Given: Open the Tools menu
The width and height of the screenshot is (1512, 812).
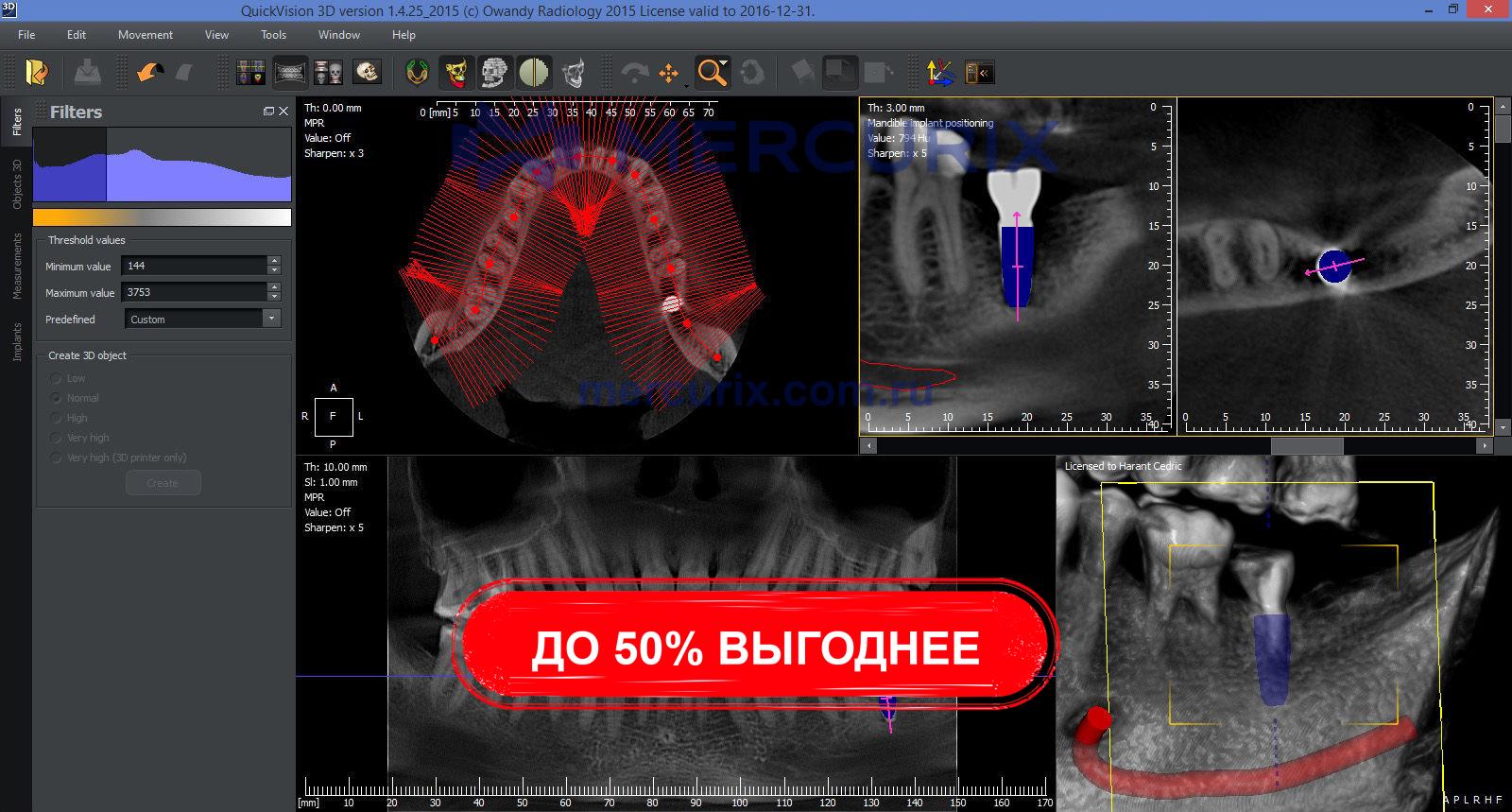Looking at the screenshot, I should 273,35.
